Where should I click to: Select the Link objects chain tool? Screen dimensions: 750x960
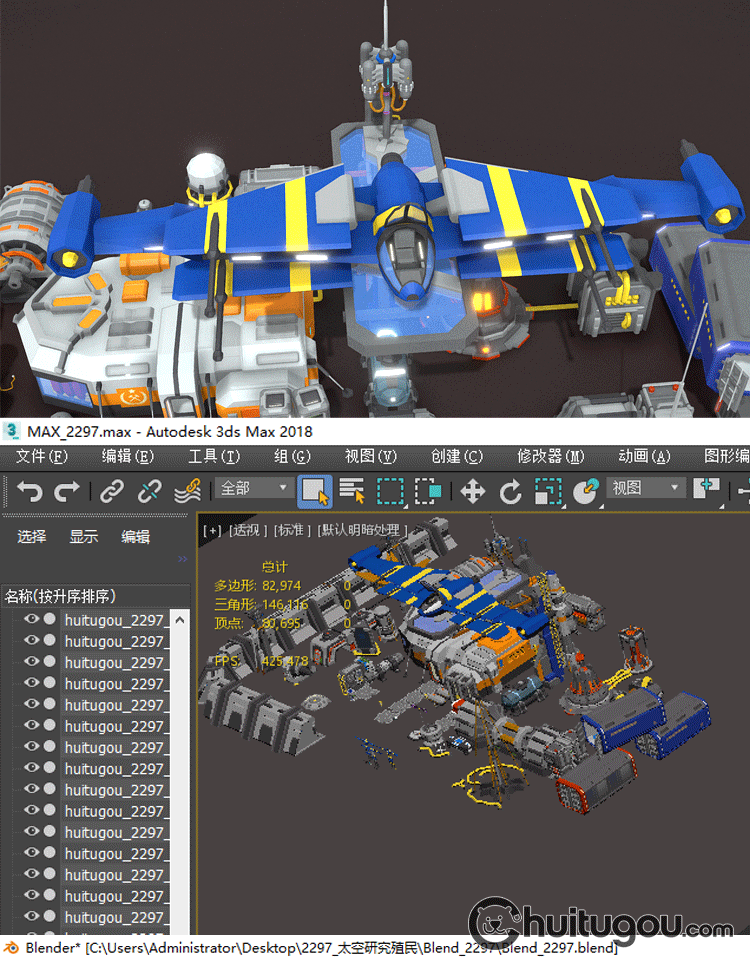pos(111,491)
